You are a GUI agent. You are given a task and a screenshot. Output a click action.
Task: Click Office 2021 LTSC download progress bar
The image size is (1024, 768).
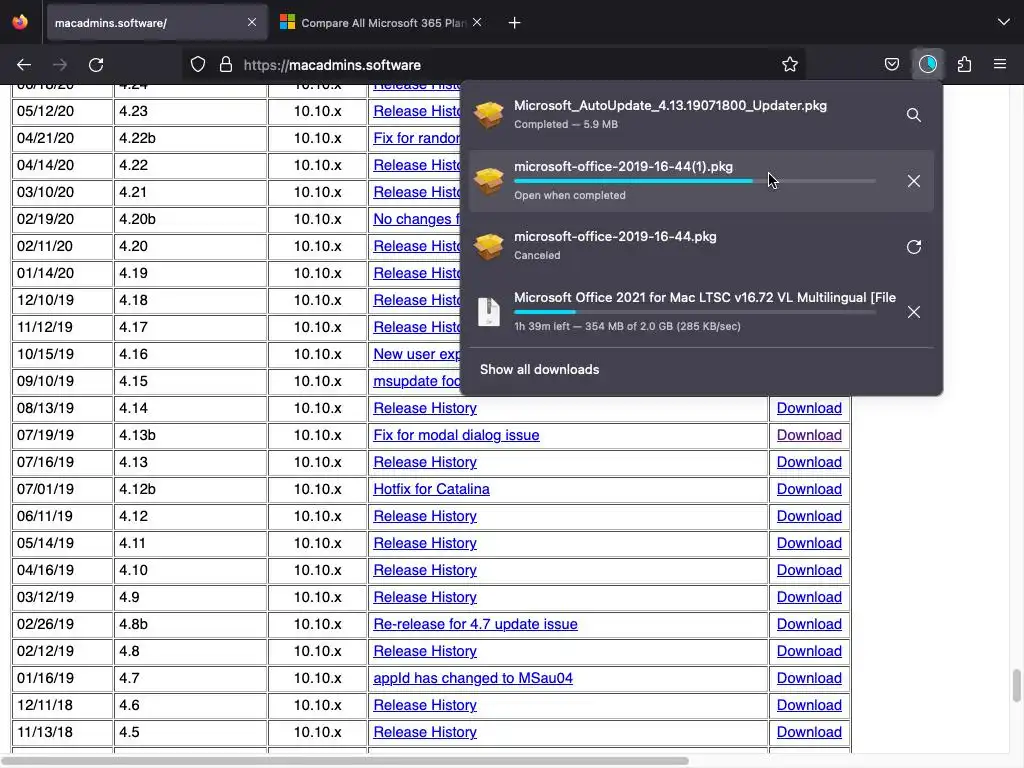pyautogui.click(x=695, y=312)
